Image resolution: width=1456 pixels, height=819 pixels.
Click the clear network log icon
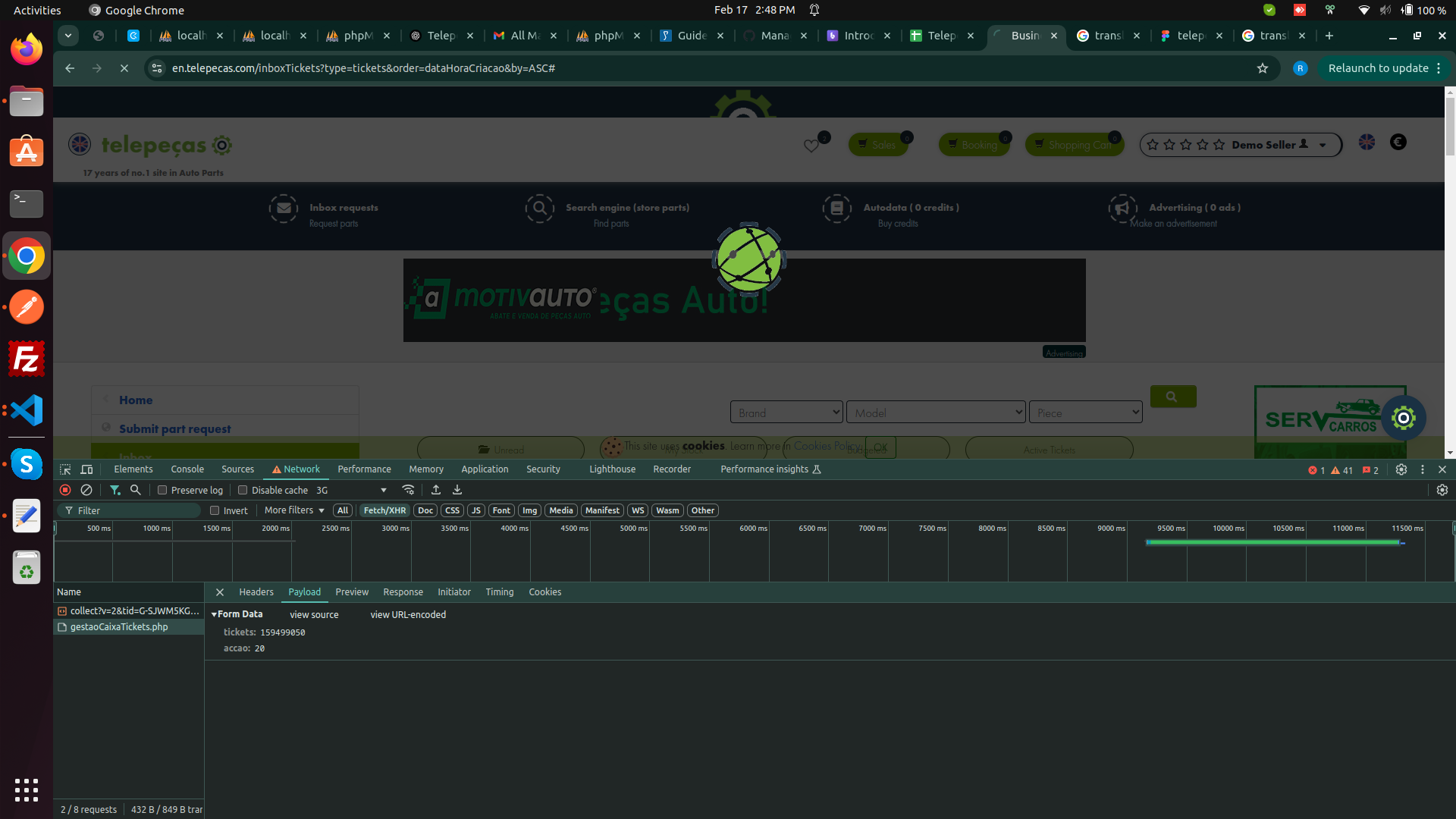click(x=86, y=490)
